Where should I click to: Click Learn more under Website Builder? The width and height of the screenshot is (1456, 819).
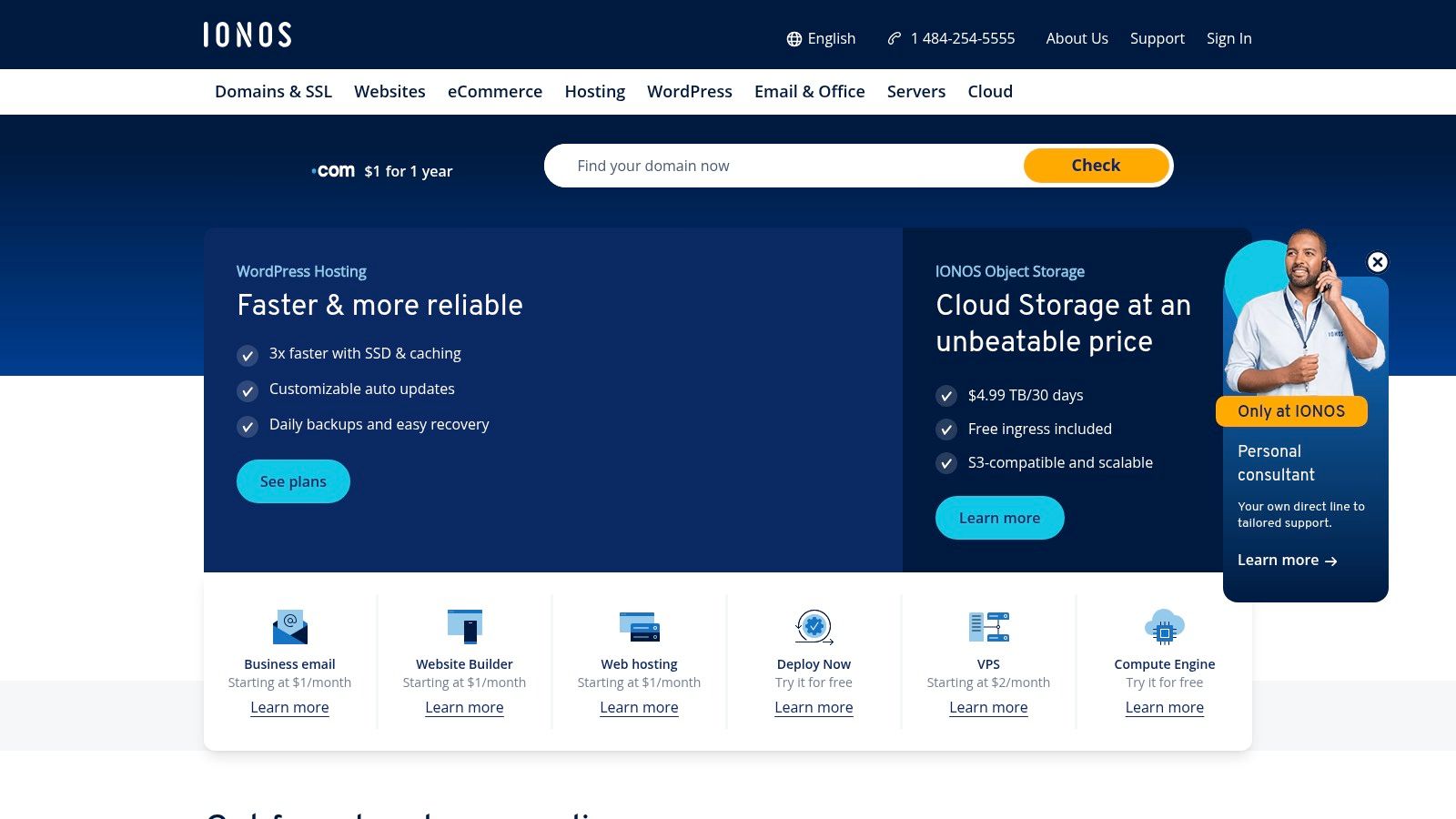[464, 707]
